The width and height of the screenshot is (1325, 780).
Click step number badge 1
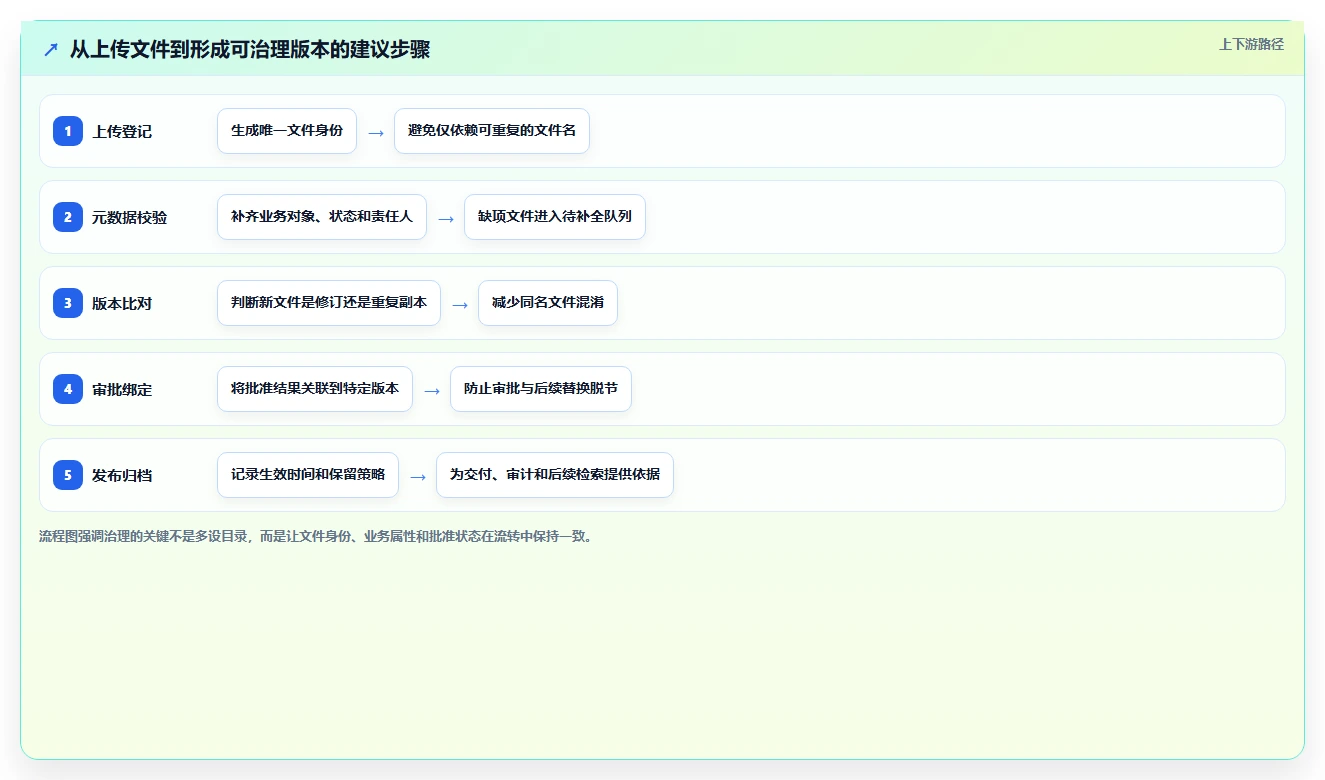coord(68,131)
